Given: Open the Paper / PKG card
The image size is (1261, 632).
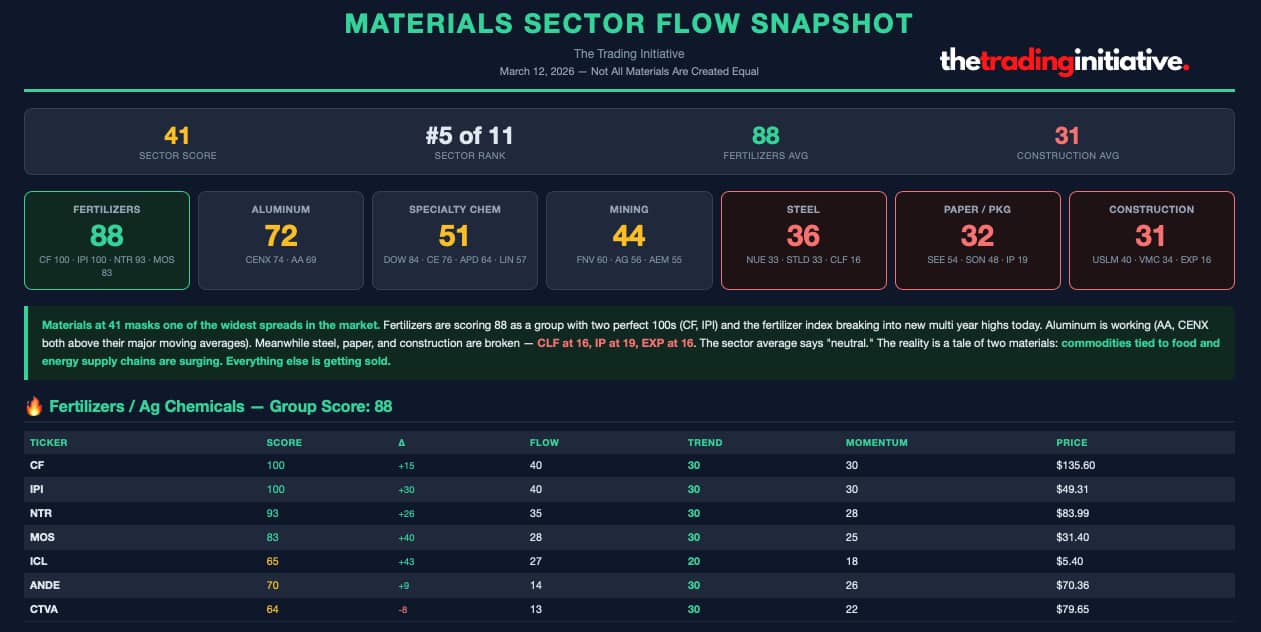Looking at the screenshot, I should point(977,240).
